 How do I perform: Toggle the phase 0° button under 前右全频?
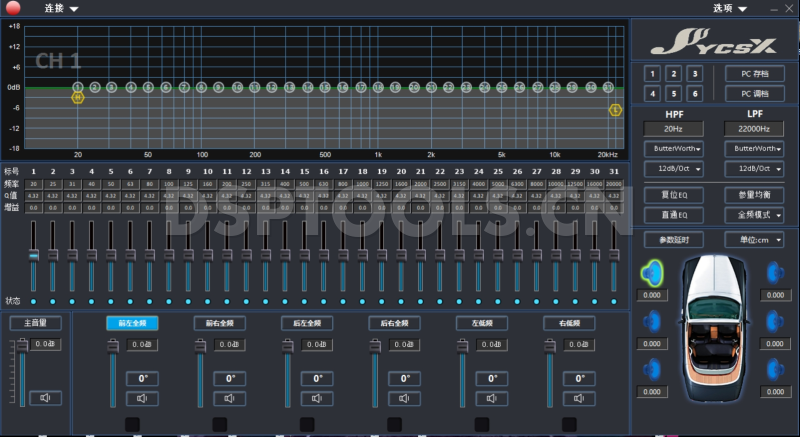click(230, 379)
